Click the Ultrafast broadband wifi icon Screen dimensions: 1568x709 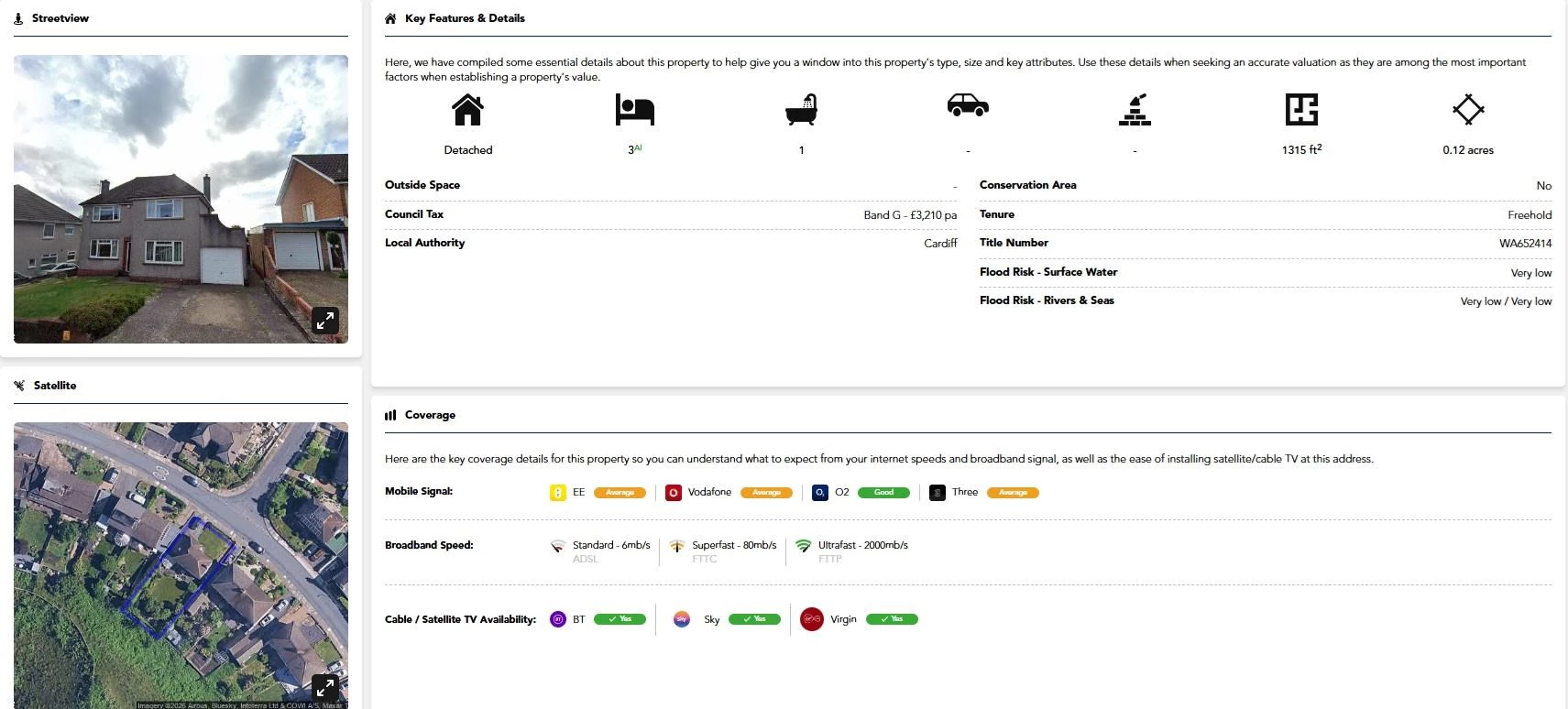point(803,546)
